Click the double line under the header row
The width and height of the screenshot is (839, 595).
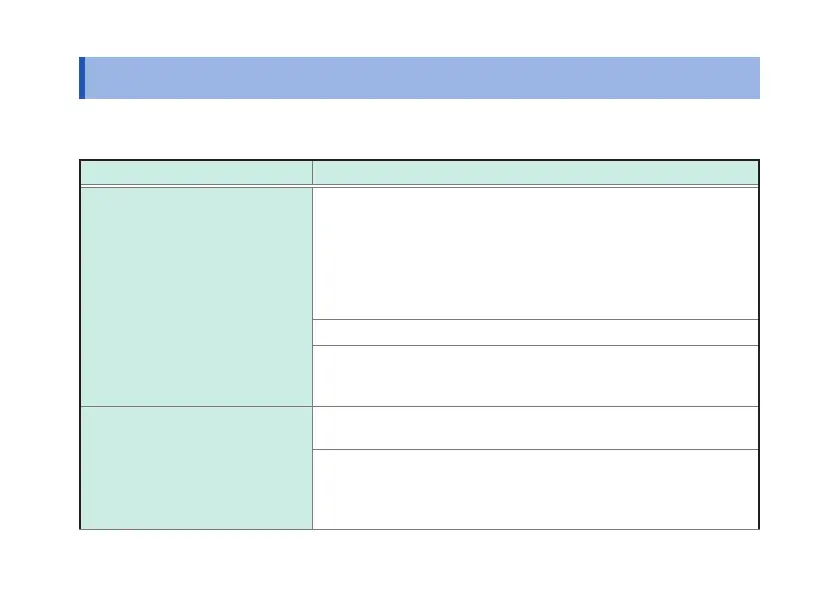click(x=420, y=185)
